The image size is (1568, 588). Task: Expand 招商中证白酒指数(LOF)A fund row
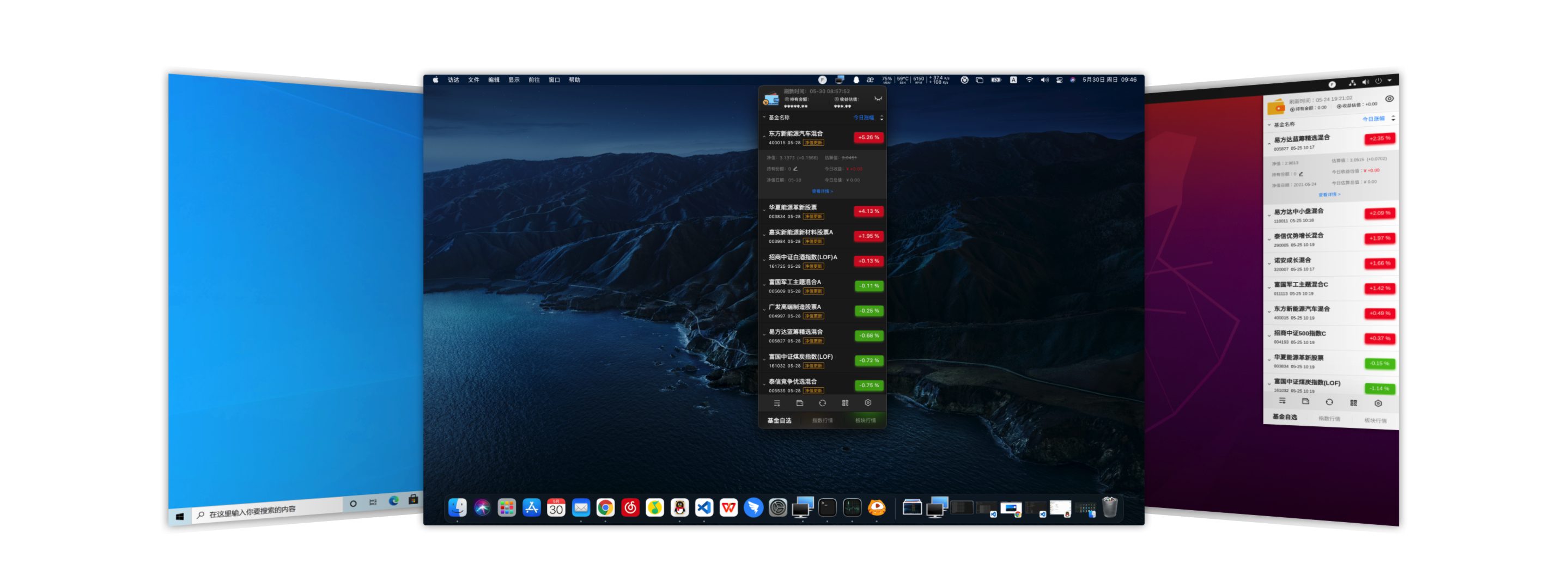coord(764,261)
